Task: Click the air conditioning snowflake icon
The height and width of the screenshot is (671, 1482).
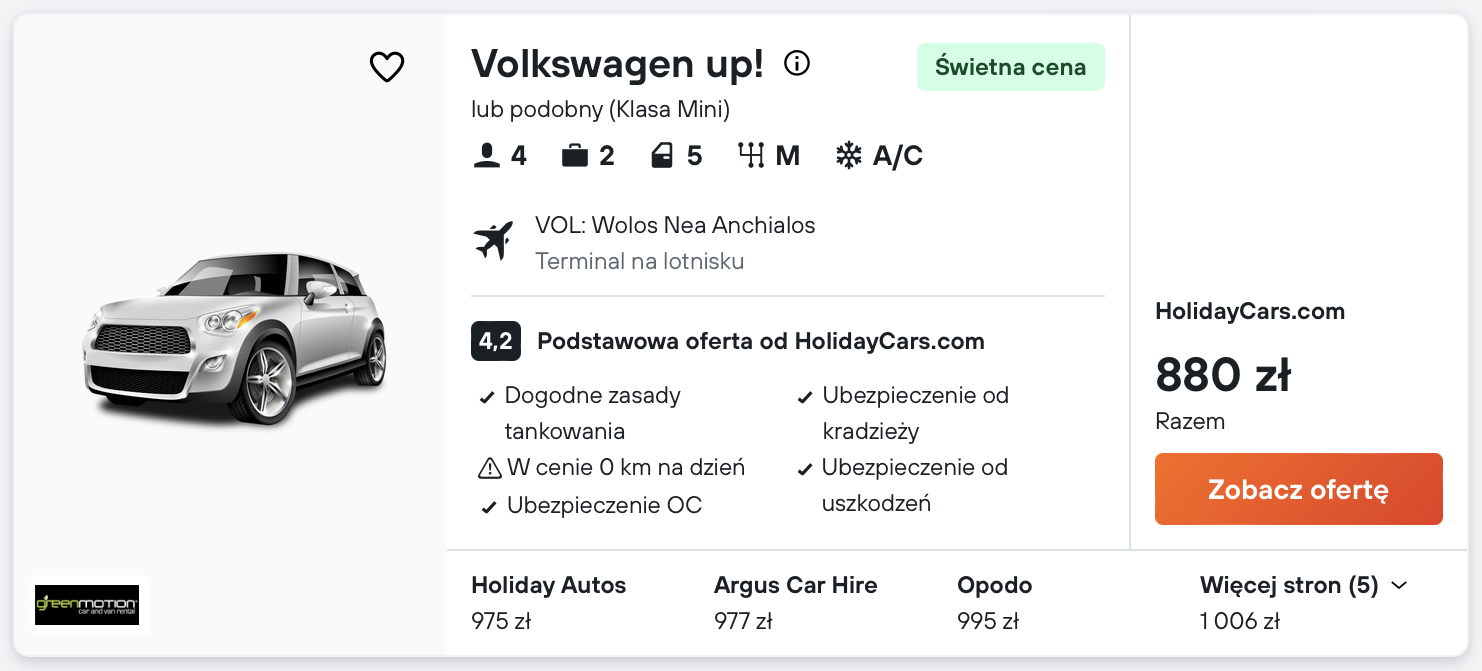Action: 849,156
